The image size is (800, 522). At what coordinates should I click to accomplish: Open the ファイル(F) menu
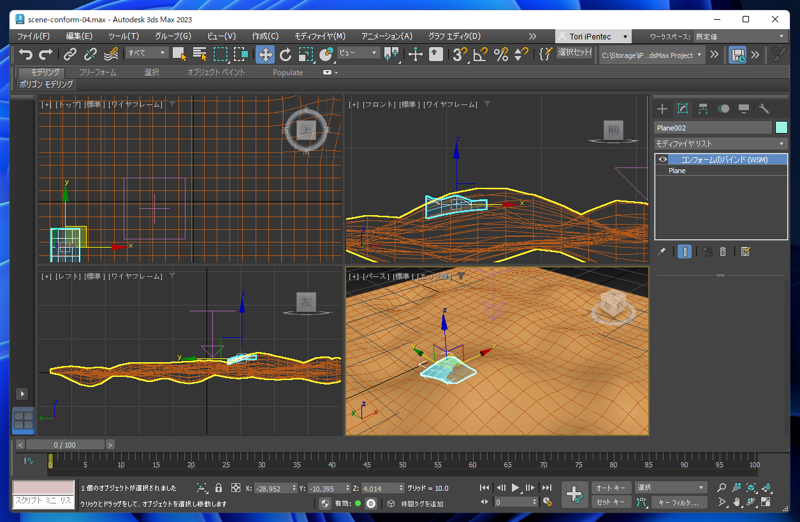coord(34,36)
